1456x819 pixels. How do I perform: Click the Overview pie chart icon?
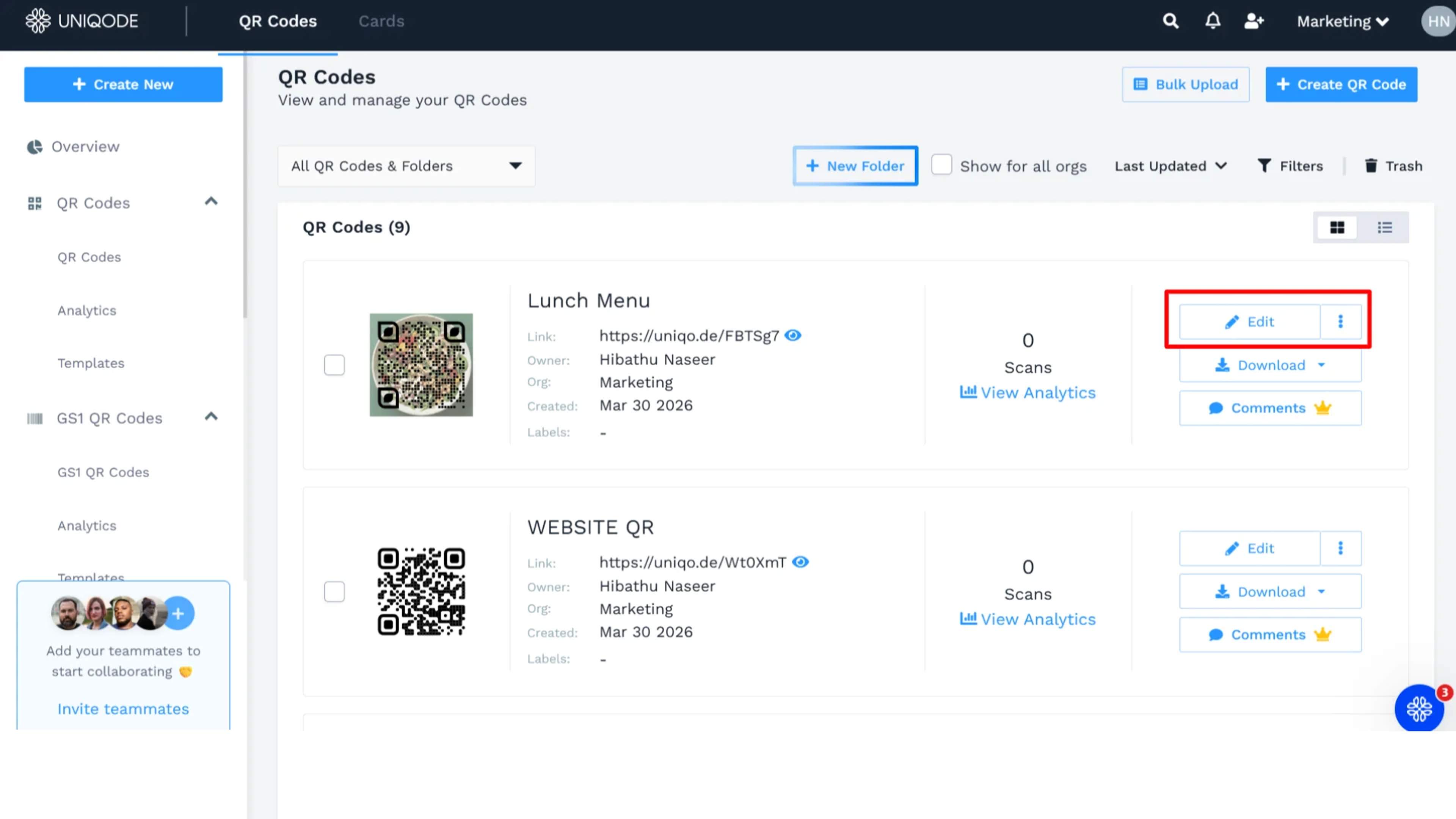[35, 147]
